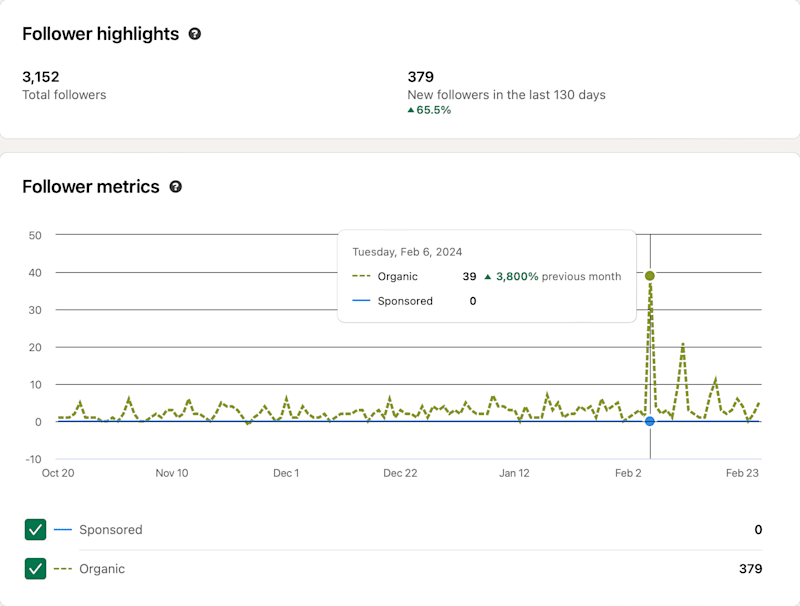Click the Oct 20 axis date label
This screenshot has height=606, width=800.
pos(58,473)
